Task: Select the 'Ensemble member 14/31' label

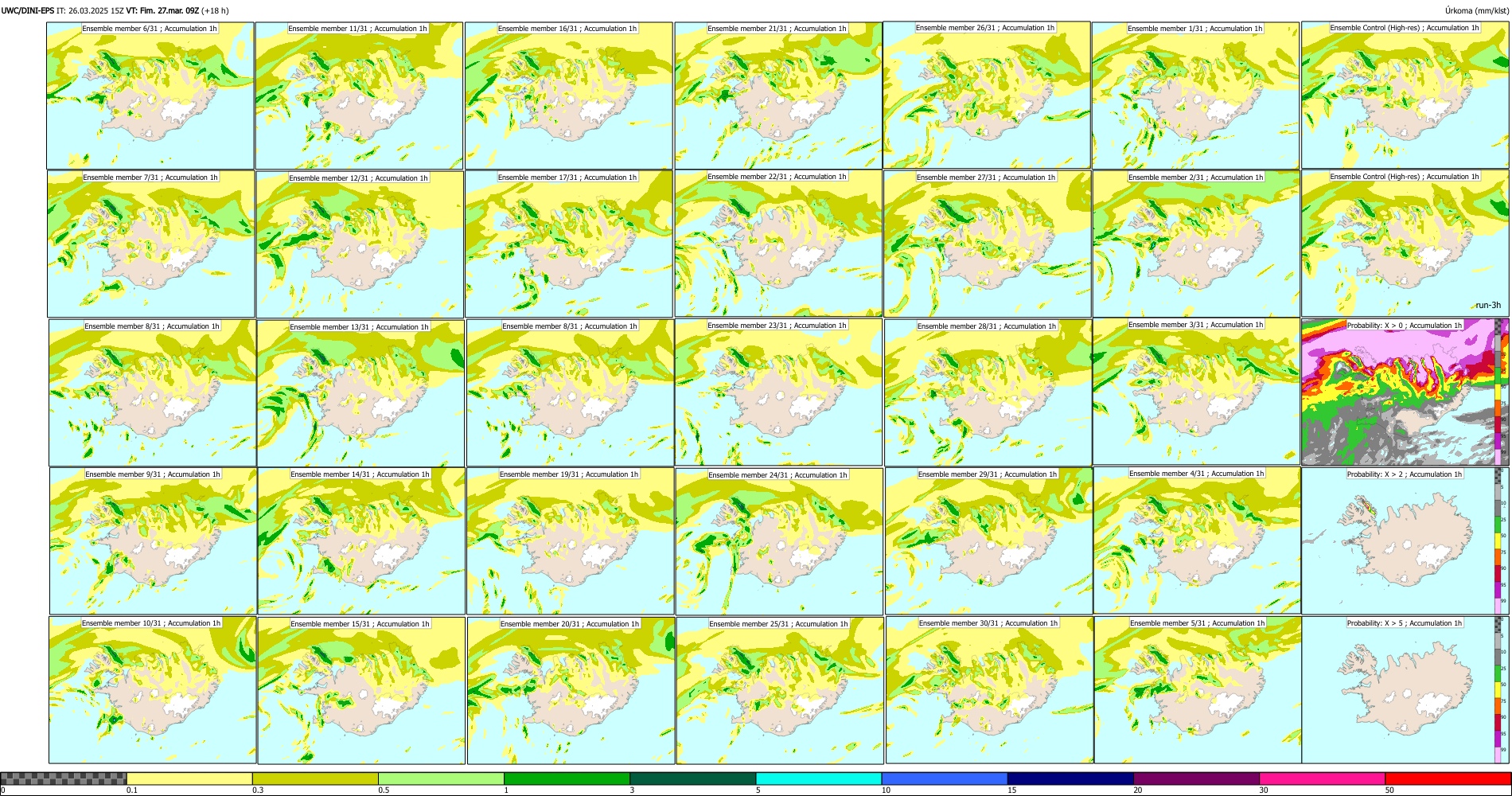Action: 360,474
